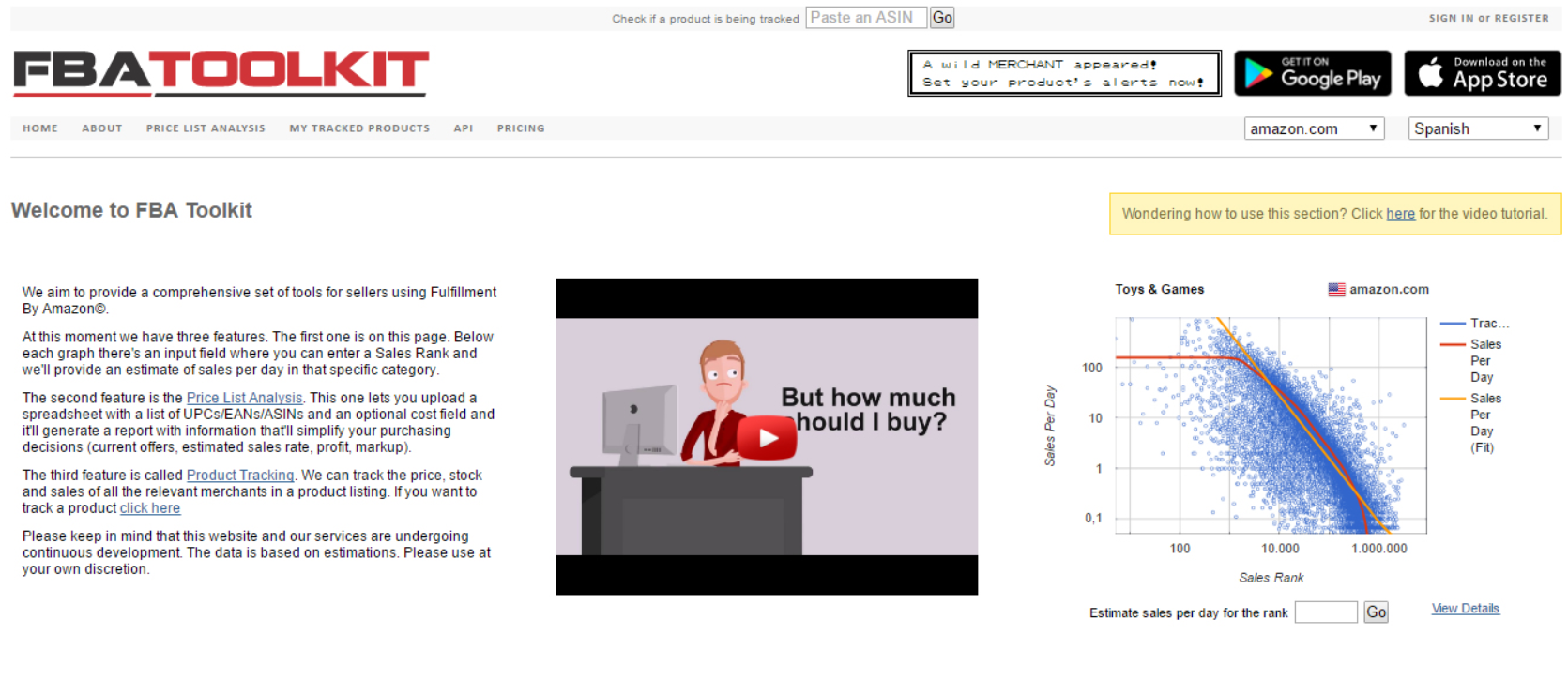The image size is (1568, 695).
Task: Click the Welcome to FBA Toolkit heading
Action: (131, 210)
